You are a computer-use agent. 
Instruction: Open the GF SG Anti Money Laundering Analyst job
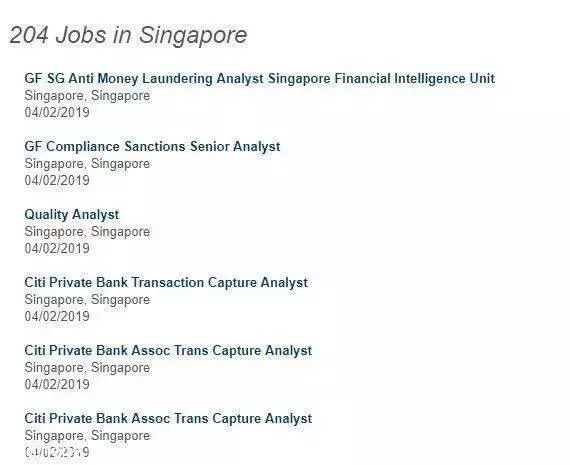(260, 79)
